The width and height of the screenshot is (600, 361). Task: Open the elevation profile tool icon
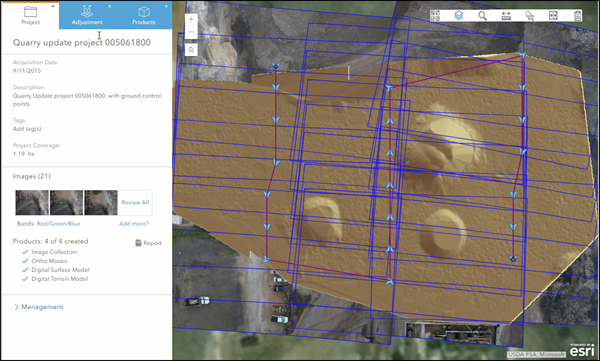pos(530,15)
